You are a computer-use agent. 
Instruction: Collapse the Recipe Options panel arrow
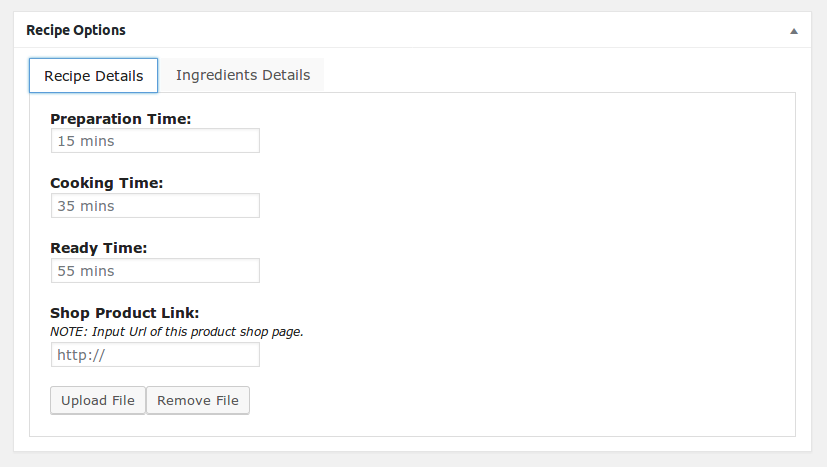[794, 31]
